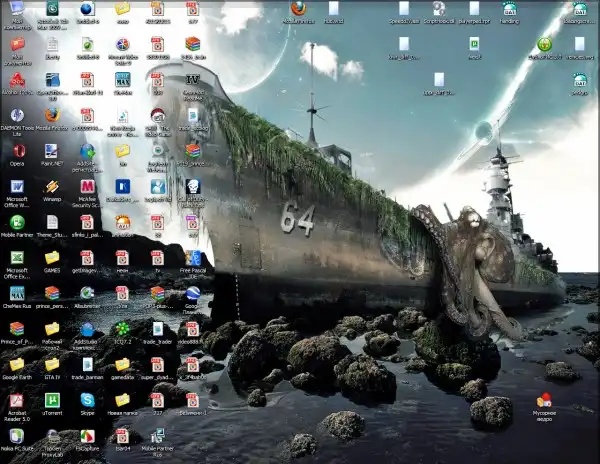Viewport: 600px width, 464px height.
Task: Open the FSCapture shortcut
Action: pyautogui.click(x=87, y=436)
